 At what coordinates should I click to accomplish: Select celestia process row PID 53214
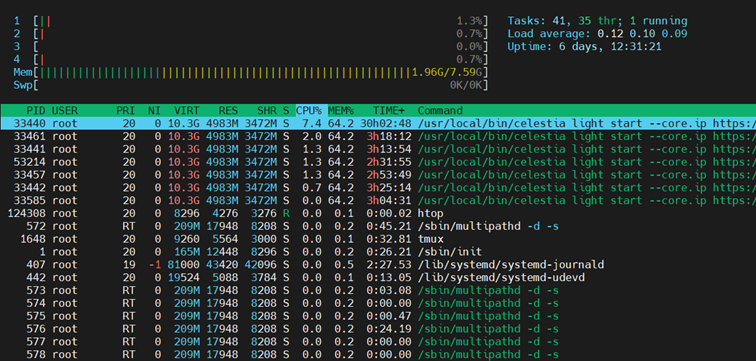[x=378, y=162]
